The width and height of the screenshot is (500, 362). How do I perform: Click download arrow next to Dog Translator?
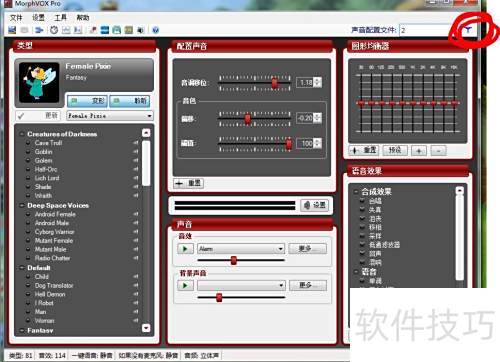pos(136,285)
